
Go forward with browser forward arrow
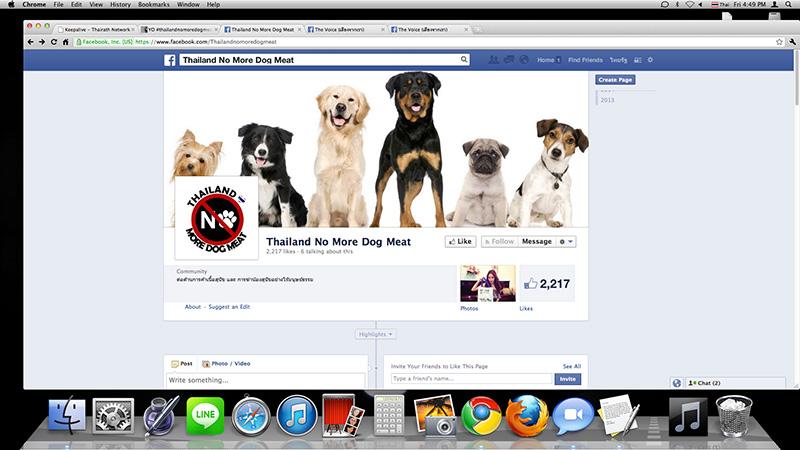click(x=42, y=42)
